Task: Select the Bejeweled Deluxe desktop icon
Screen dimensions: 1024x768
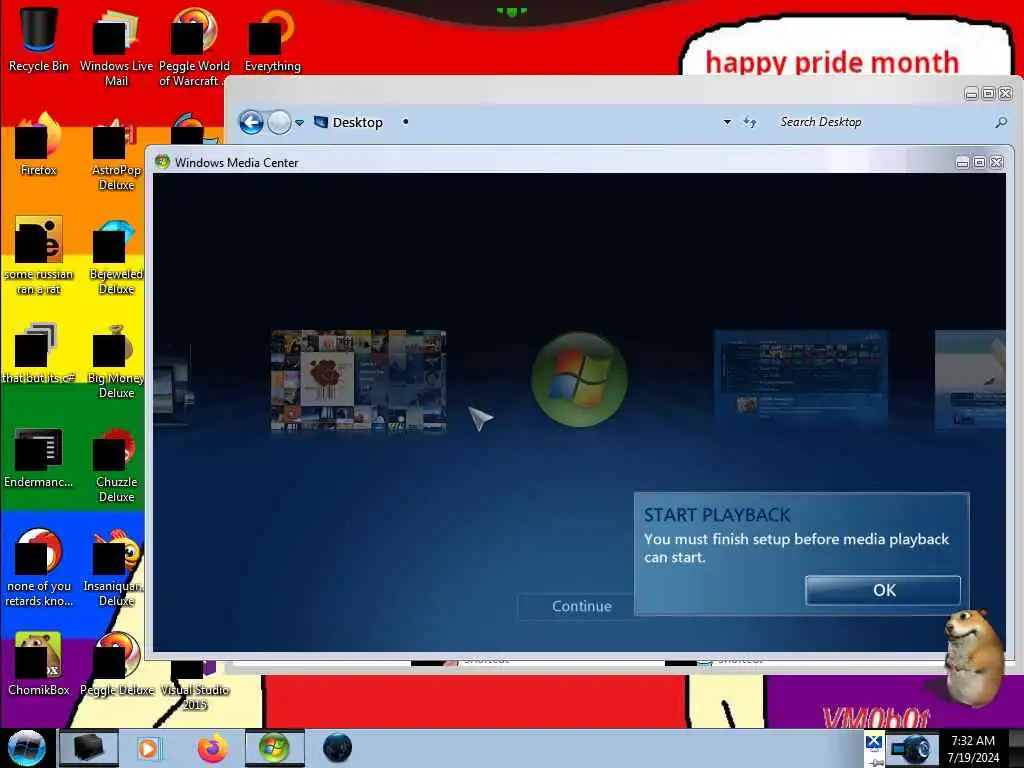Action: (116, 256)
